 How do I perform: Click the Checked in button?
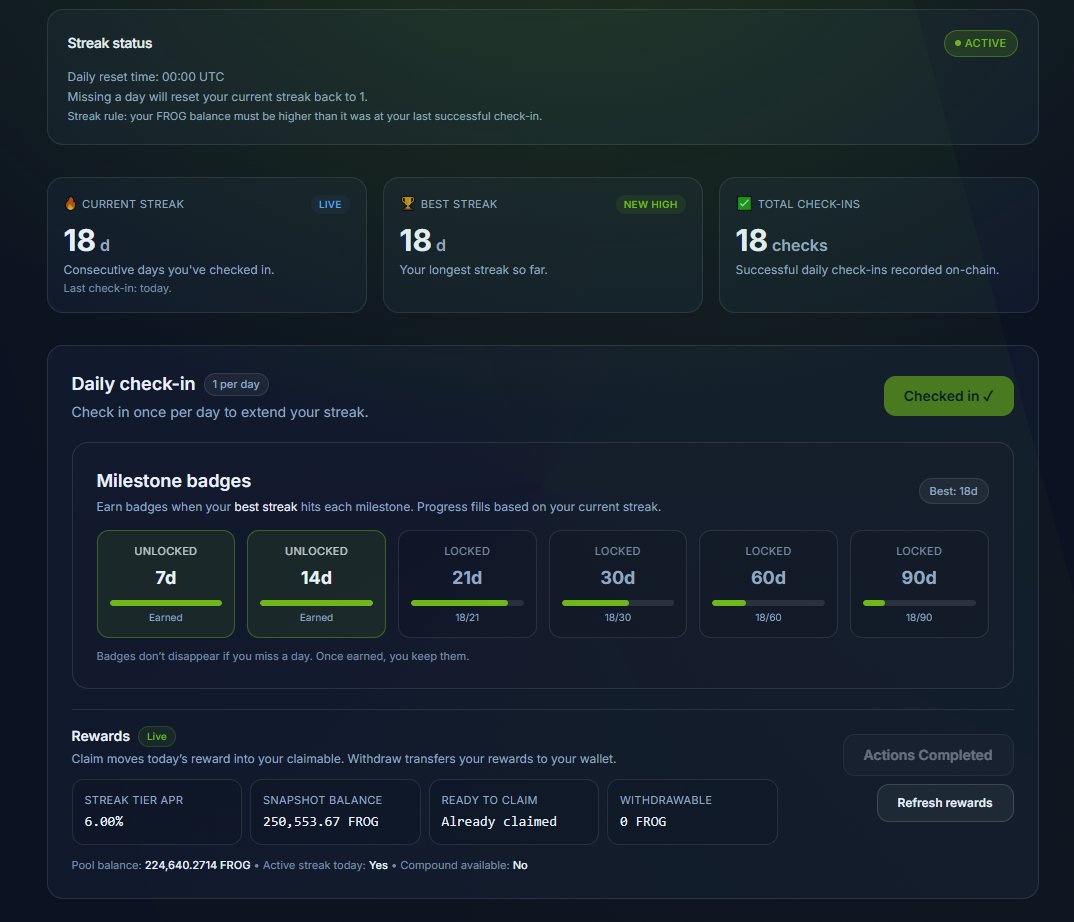(949, 396)
